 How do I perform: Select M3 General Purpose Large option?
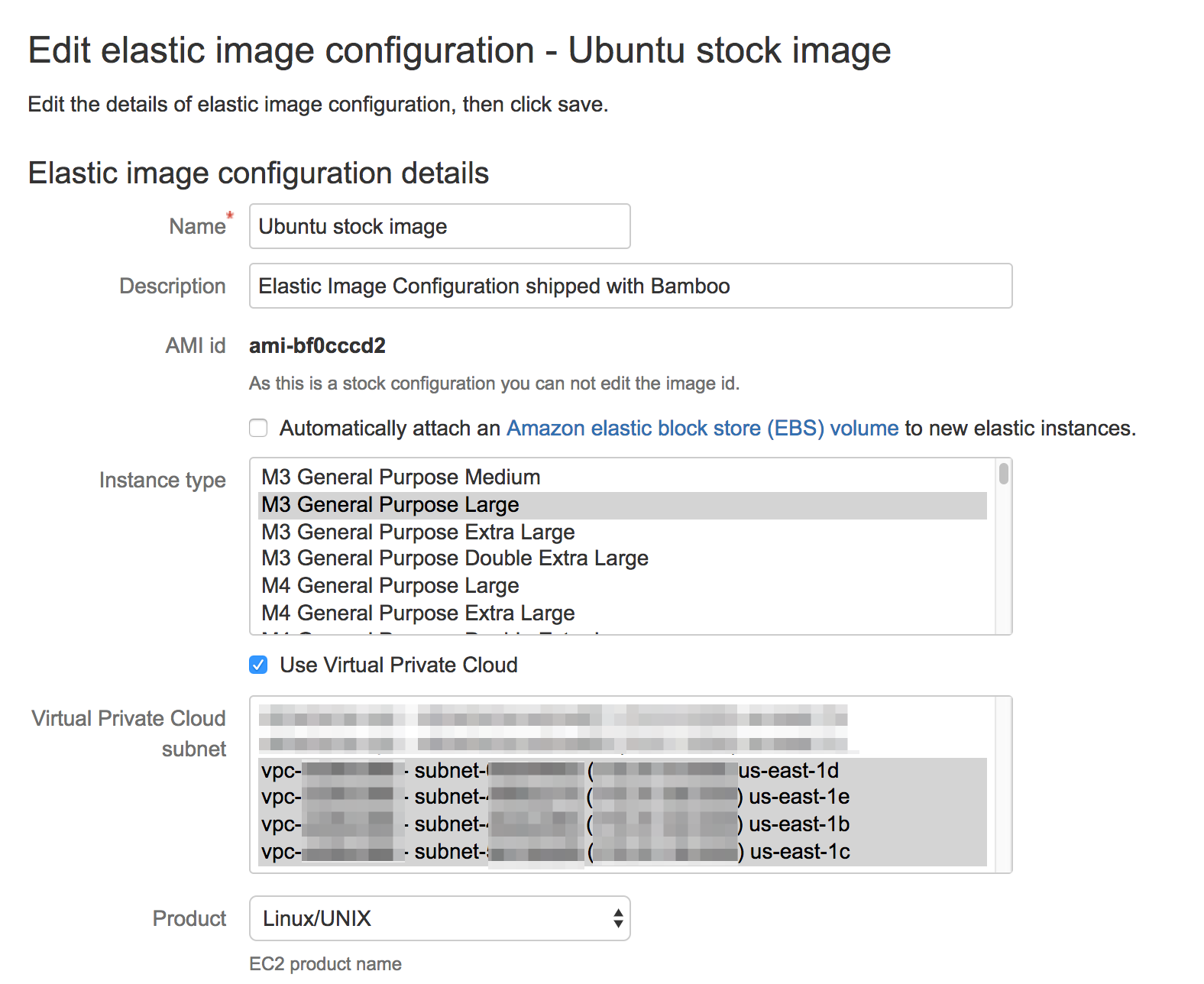point(390,505)
